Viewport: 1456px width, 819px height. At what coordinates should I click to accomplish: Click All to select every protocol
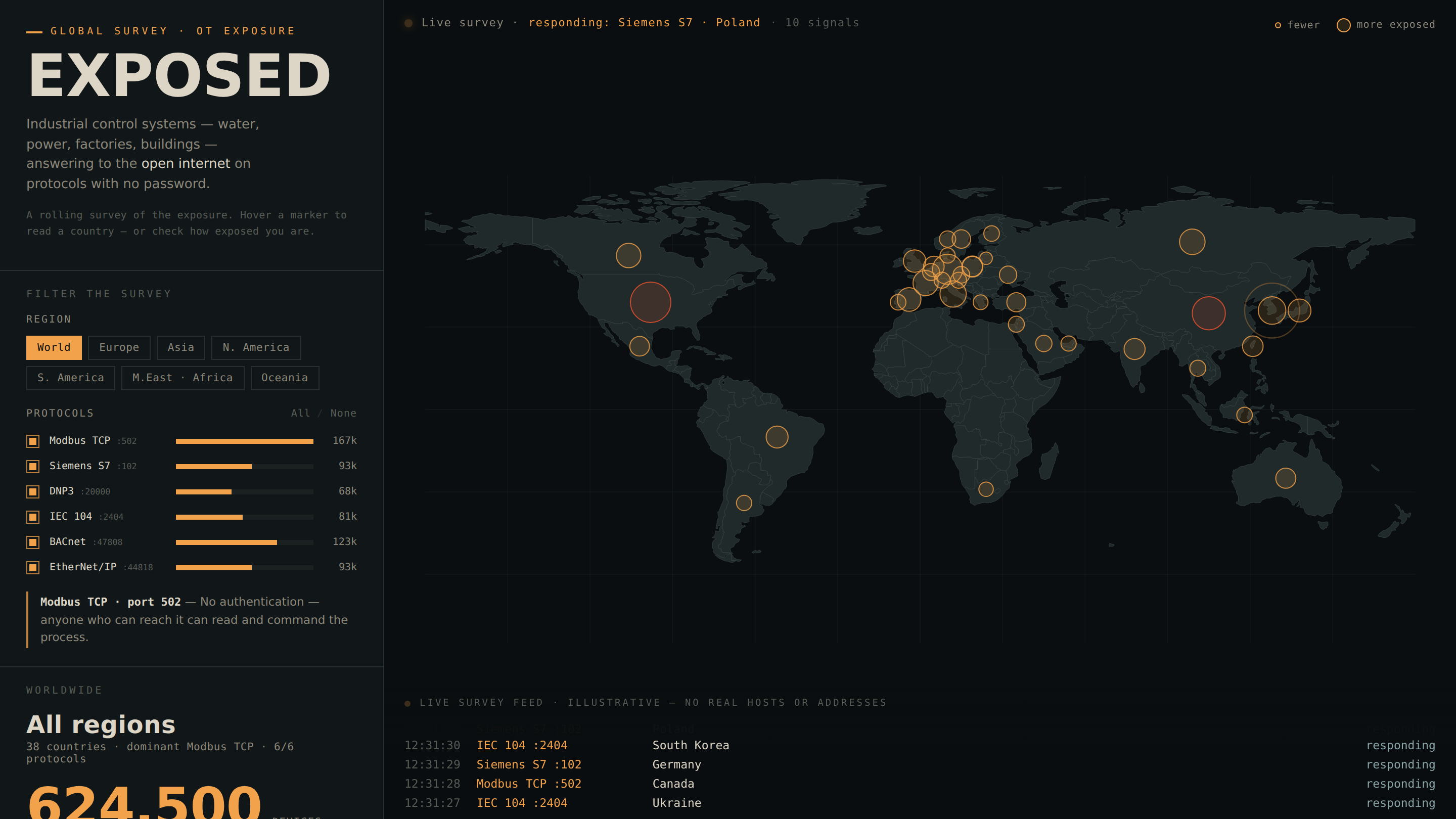pyautogui.click(x=300, y=413)
